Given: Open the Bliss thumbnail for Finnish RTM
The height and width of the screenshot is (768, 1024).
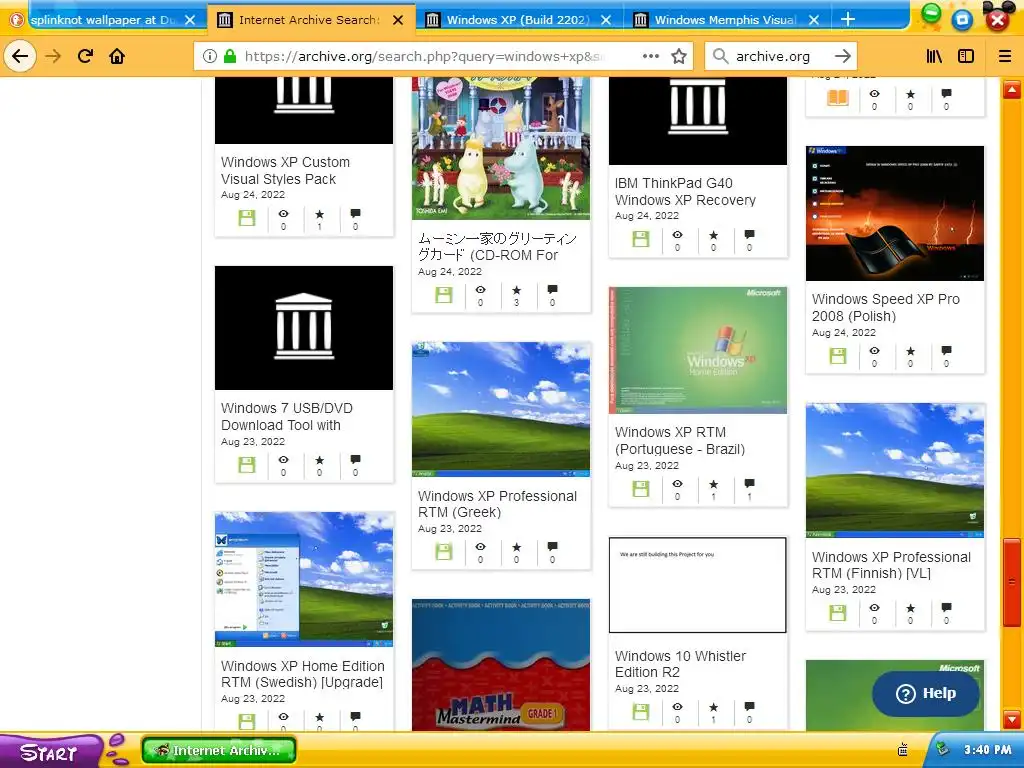Looking at the screenshot, I should (895, 470).
